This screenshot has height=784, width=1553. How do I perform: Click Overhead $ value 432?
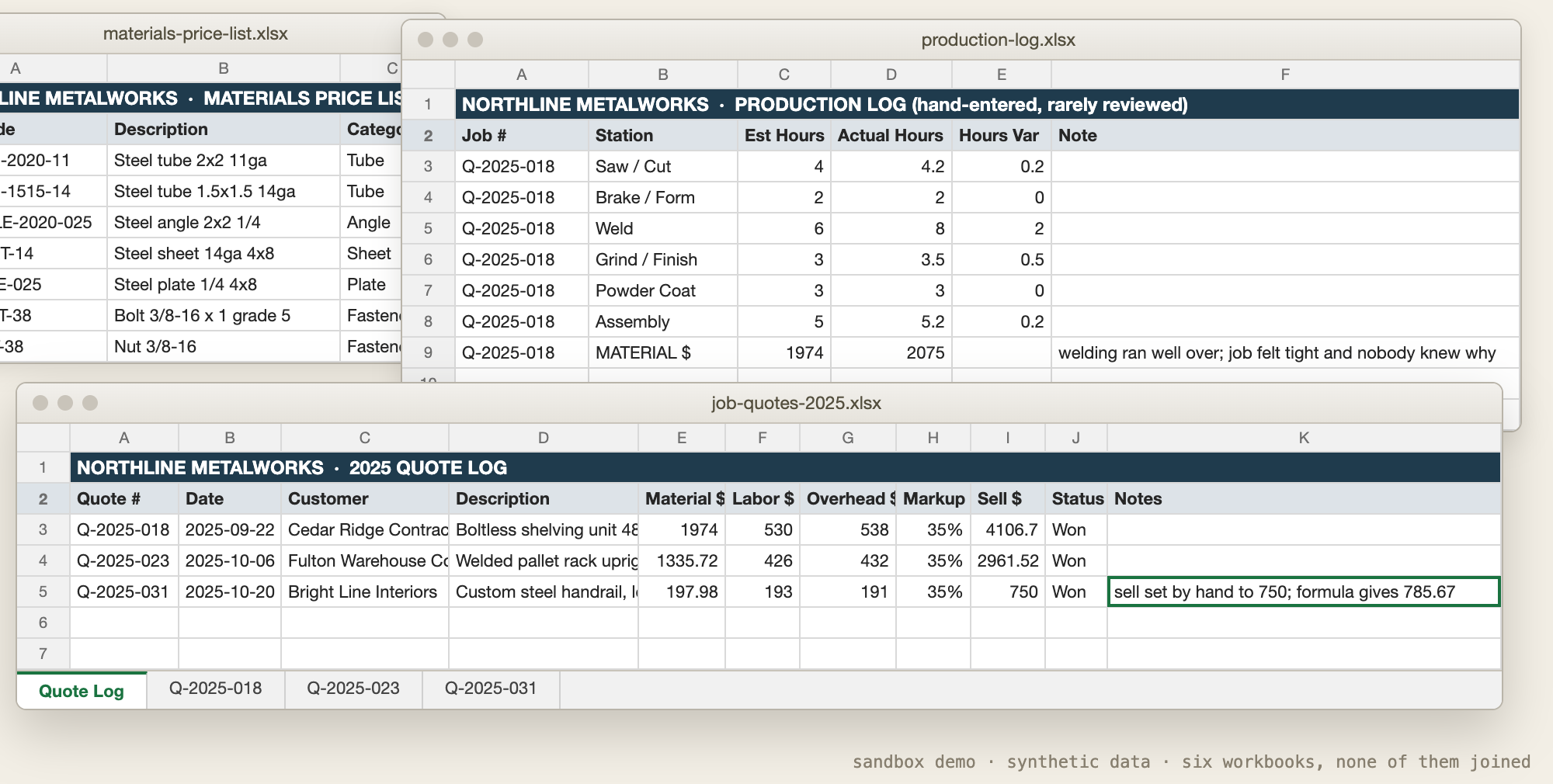(x=848, y=560)
